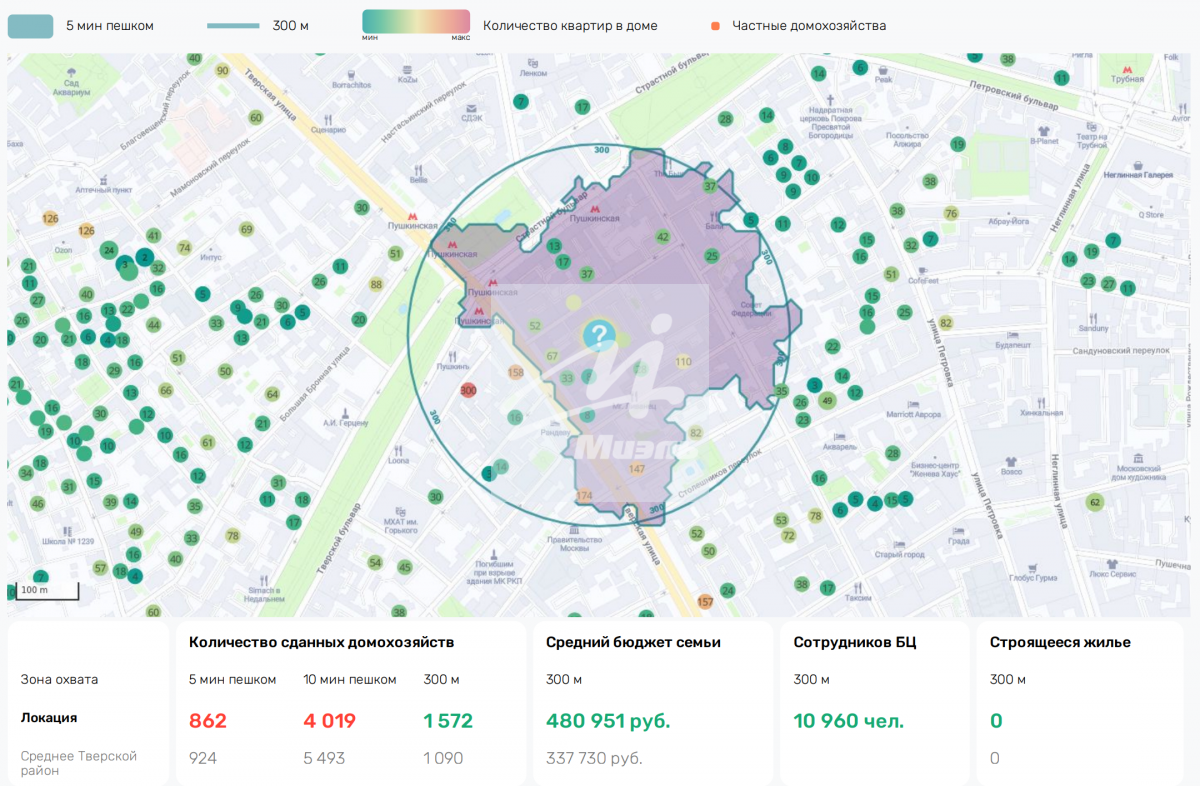Screen dimensions: 1200x786
Task: Toggle the Частные домохозяйства orange dot
Action: [714, 26]
